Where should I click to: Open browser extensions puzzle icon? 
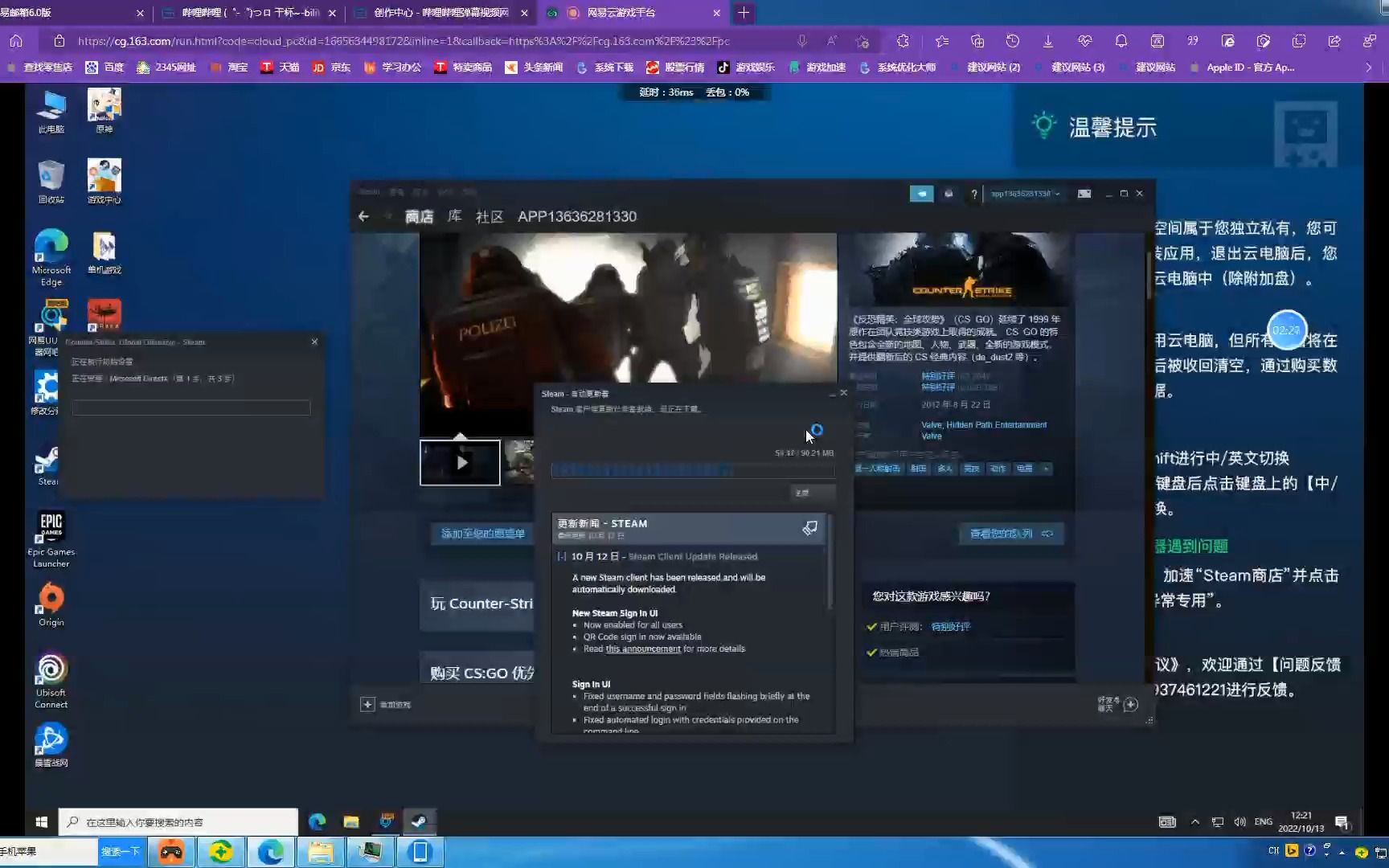[903, 40]
